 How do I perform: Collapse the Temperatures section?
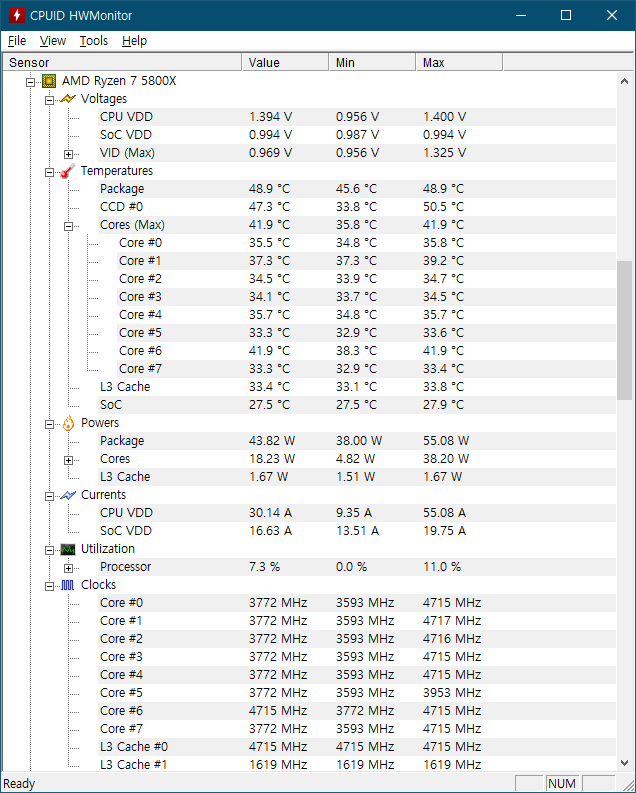click(x=50, y=172)
